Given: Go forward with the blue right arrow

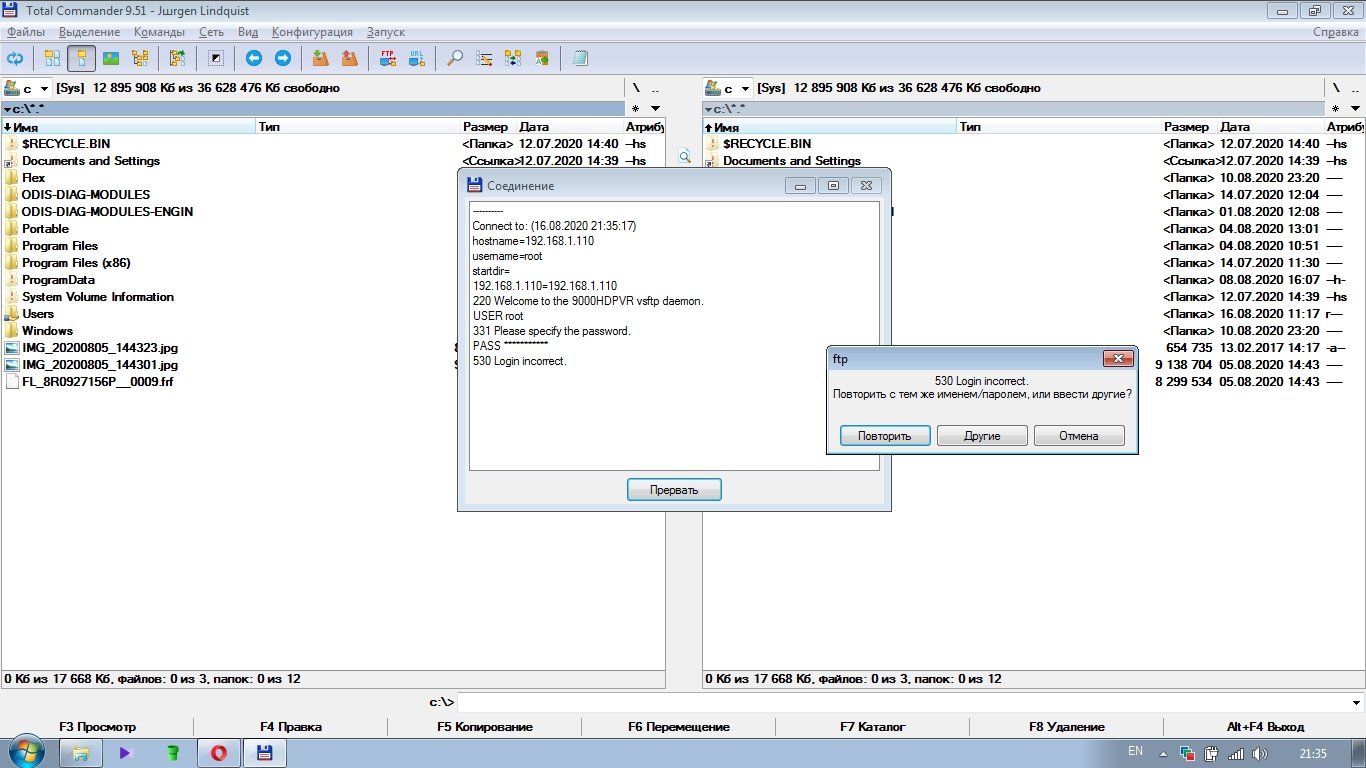Looking at the screenshot, I should (x=282, y=58).
